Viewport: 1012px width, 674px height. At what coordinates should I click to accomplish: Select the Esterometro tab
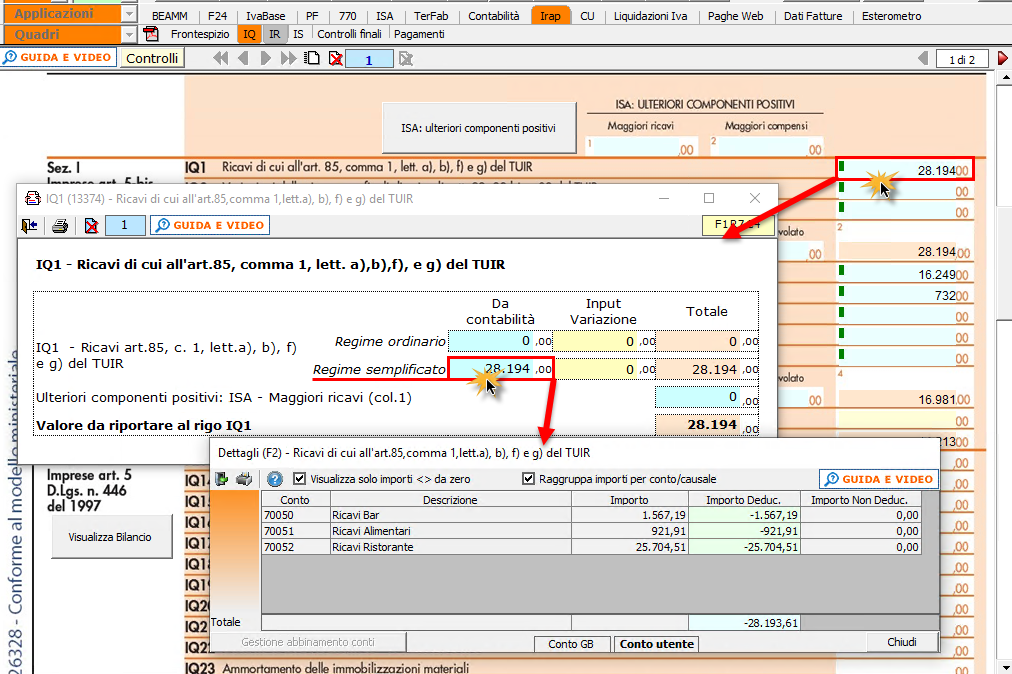point(891,15)
